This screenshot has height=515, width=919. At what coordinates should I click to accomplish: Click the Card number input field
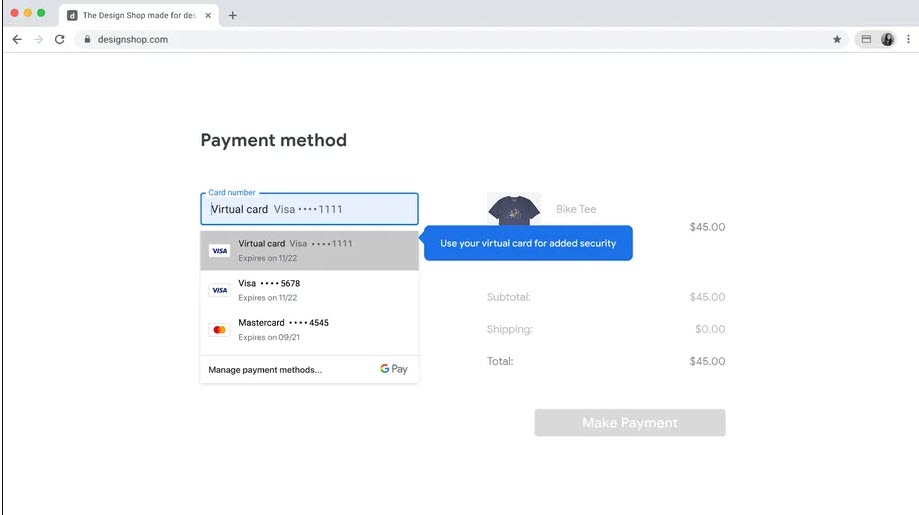309,209
